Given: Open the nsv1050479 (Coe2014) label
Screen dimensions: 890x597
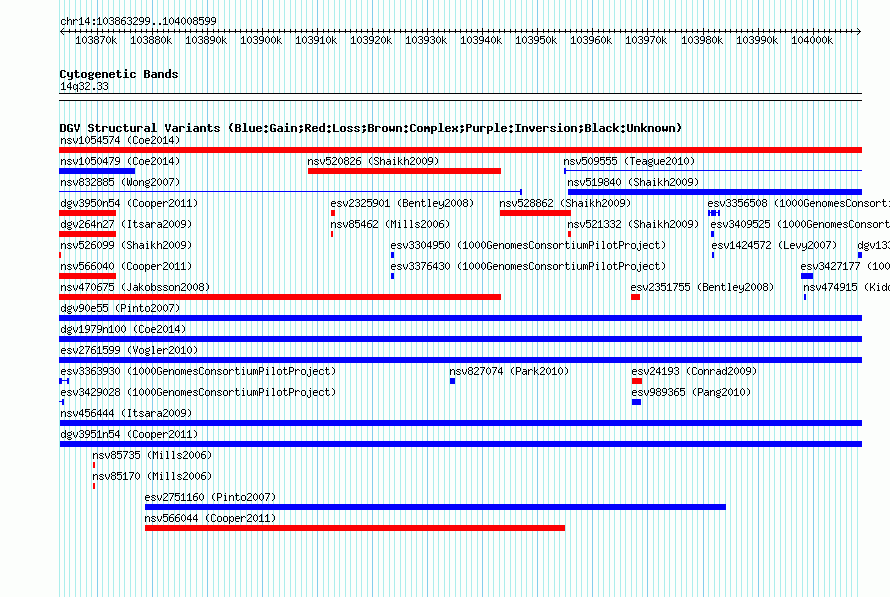Looking at the screenshot, I should tap(120, 161).
